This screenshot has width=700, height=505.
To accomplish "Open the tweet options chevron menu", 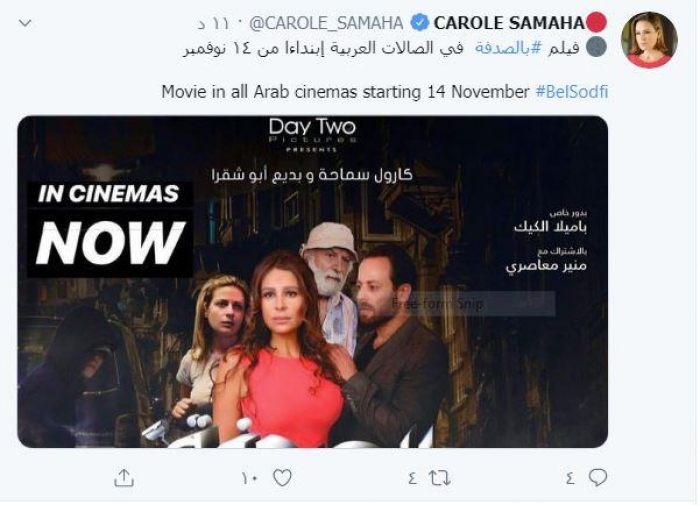I will tap(25, 23).
